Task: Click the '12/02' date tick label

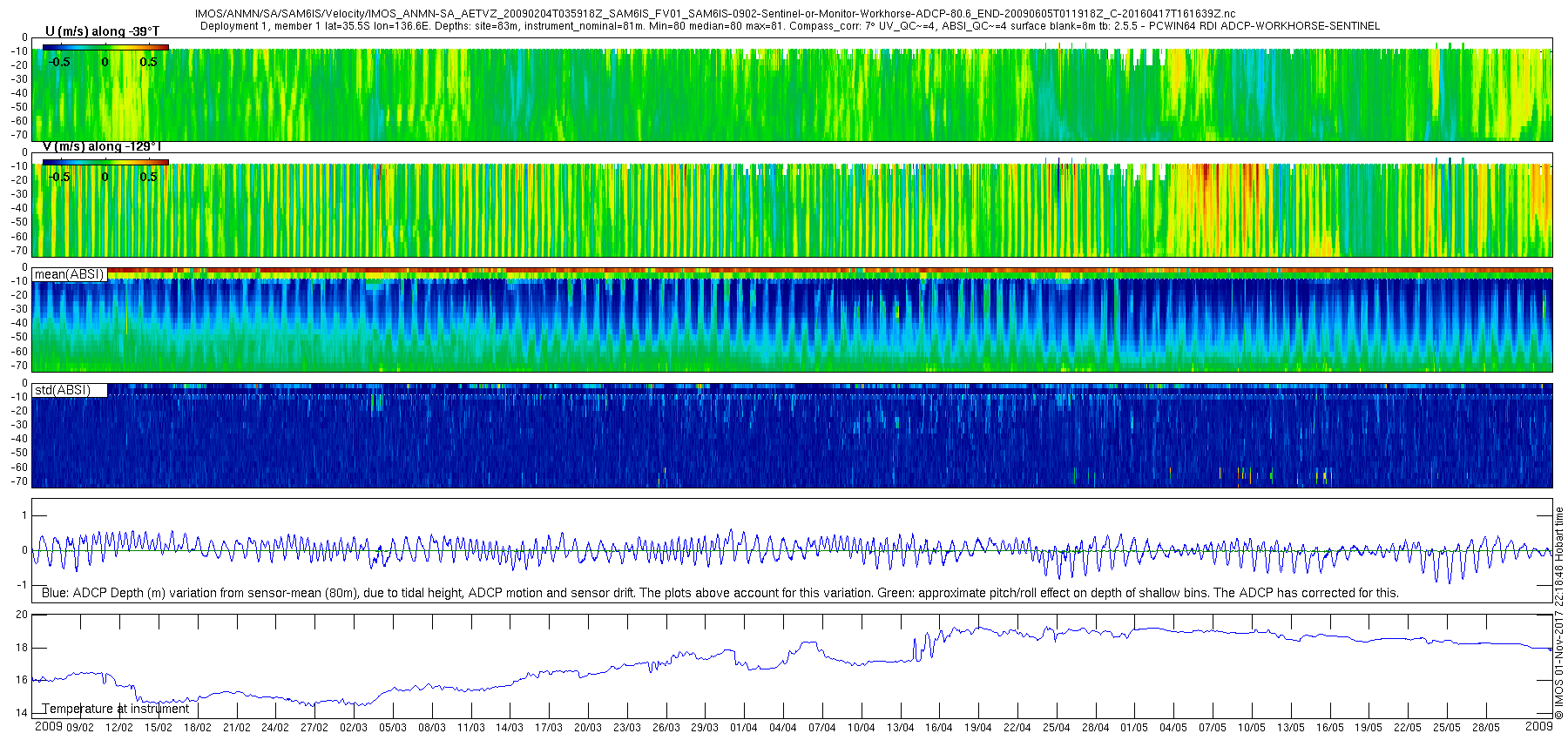Action: [x=119, y=728]
